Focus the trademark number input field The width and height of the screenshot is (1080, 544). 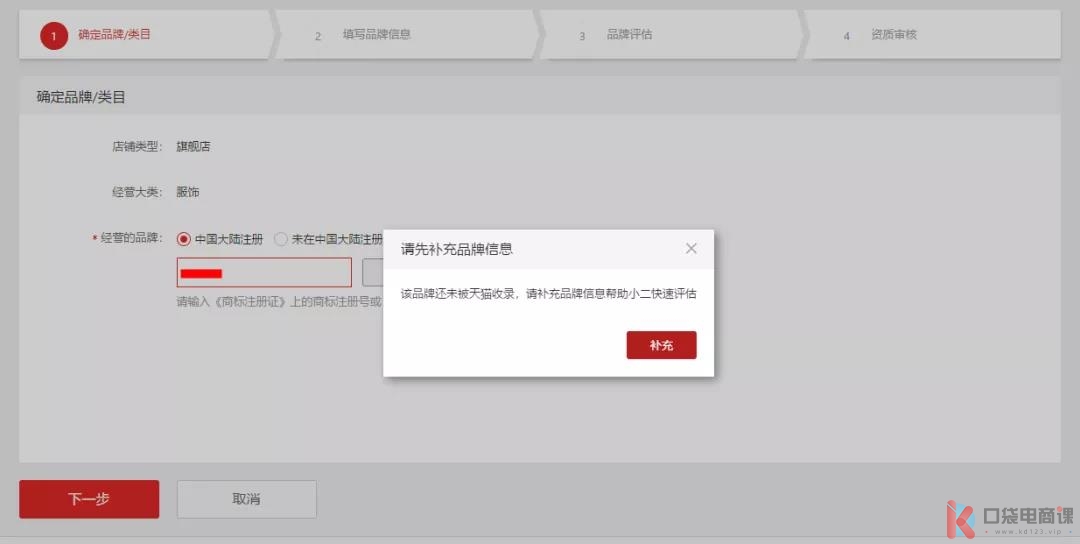pyautogui.click(x=264, y=273)
